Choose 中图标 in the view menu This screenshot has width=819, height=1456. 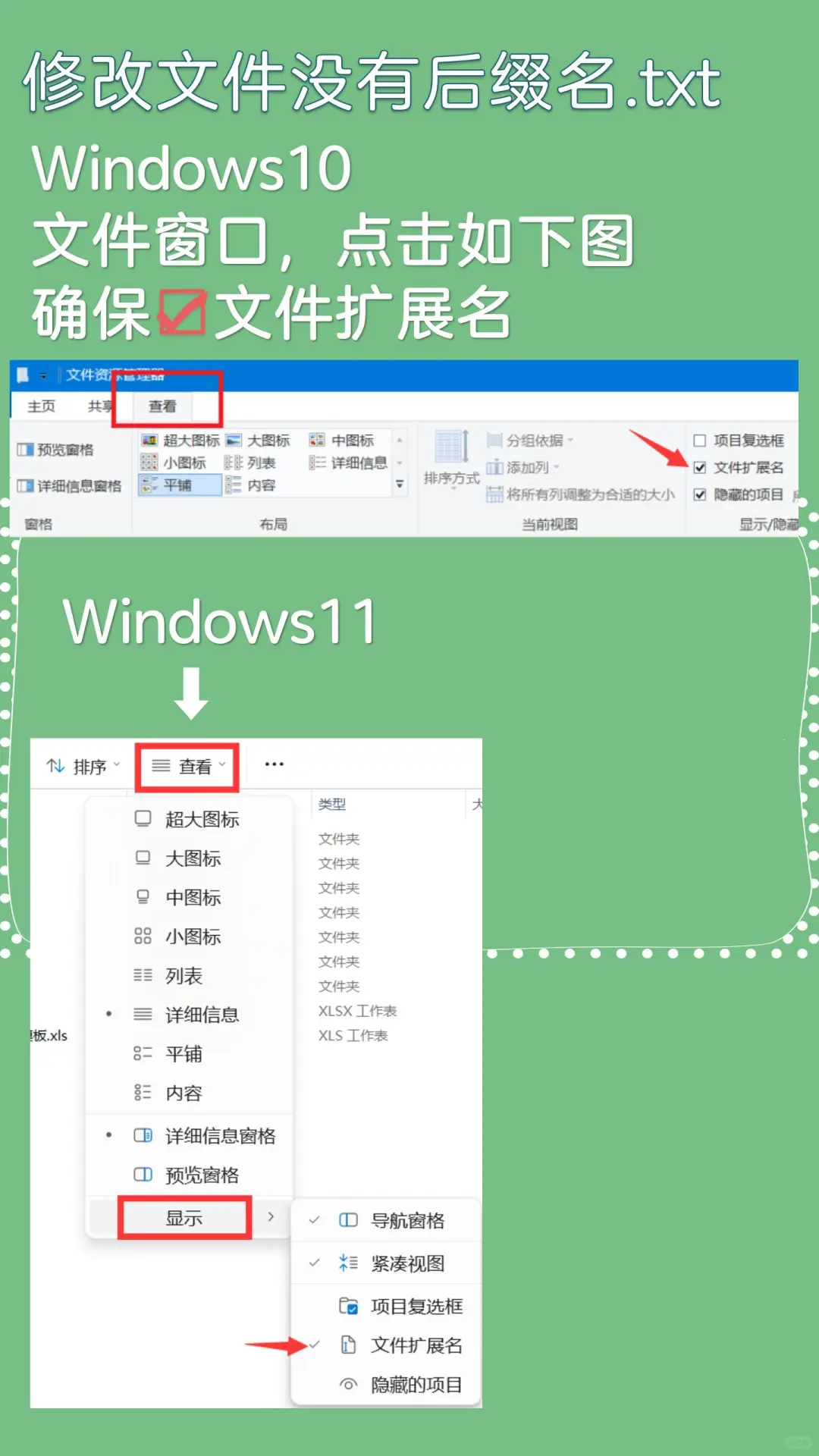click(187, 897)
